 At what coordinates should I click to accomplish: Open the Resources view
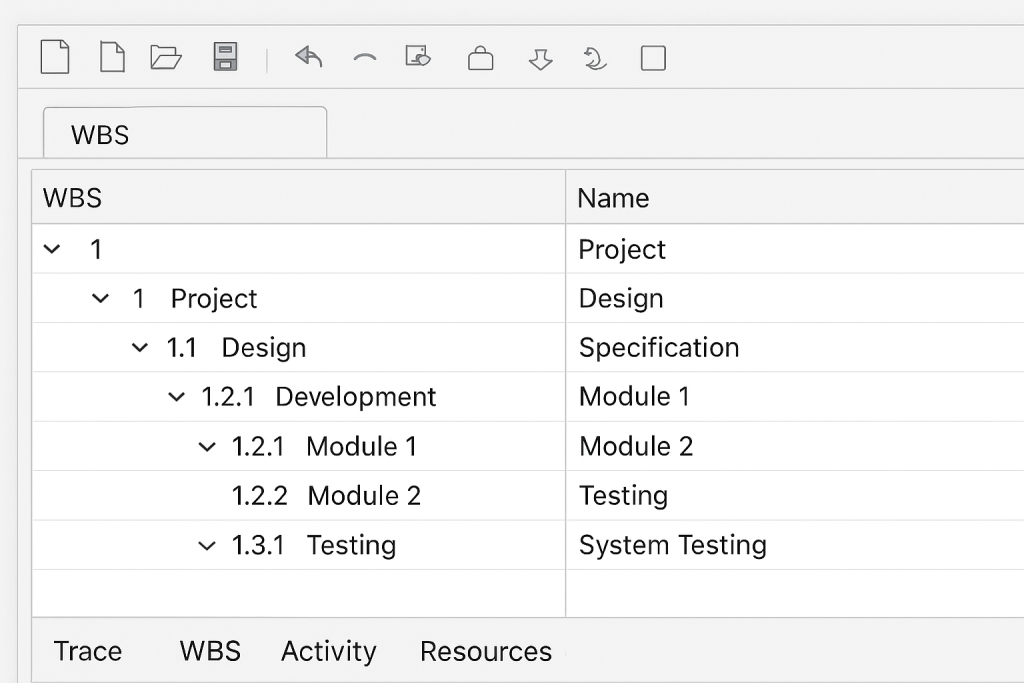485,651
